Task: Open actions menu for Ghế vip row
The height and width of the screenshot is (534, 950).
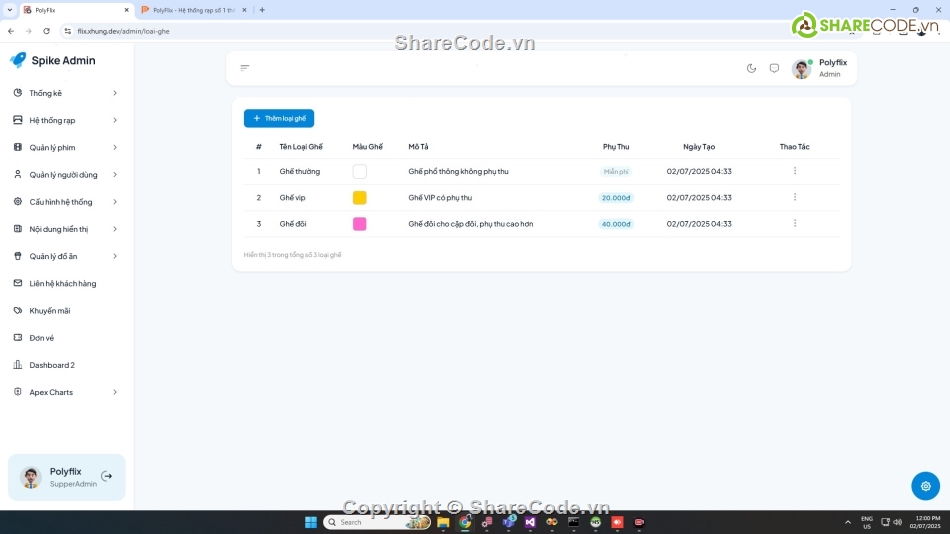Action: (795, 197)
